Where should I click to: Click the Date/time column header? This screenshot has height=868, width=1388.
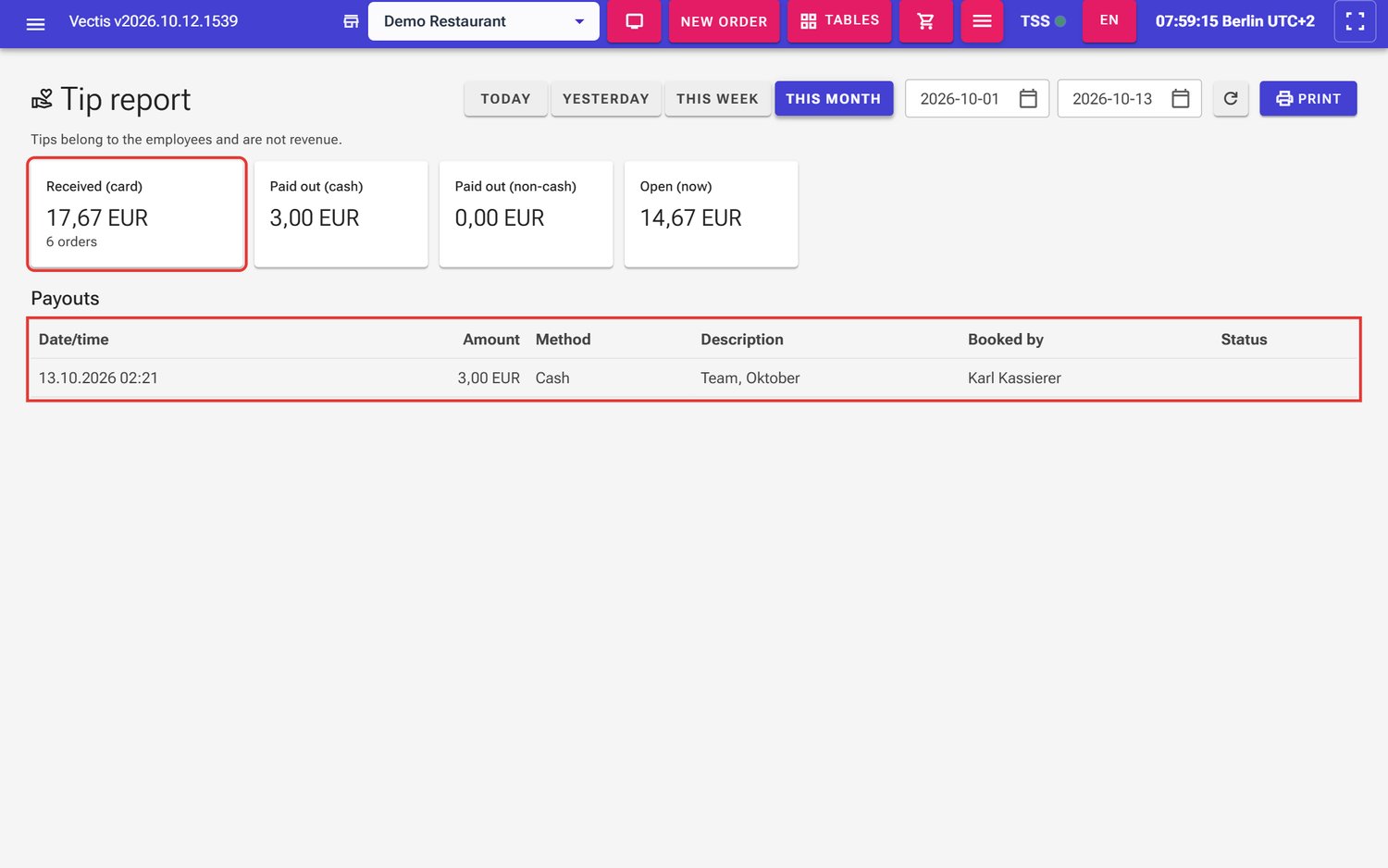[74, 340]
